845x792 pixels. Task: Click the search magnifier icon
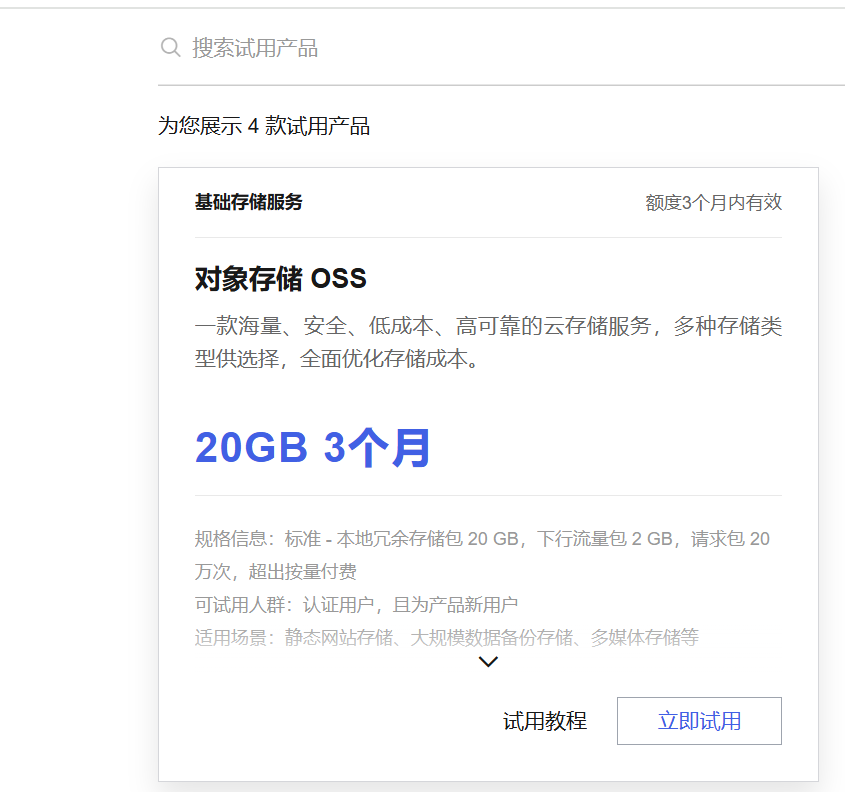[x=170, y=47]
